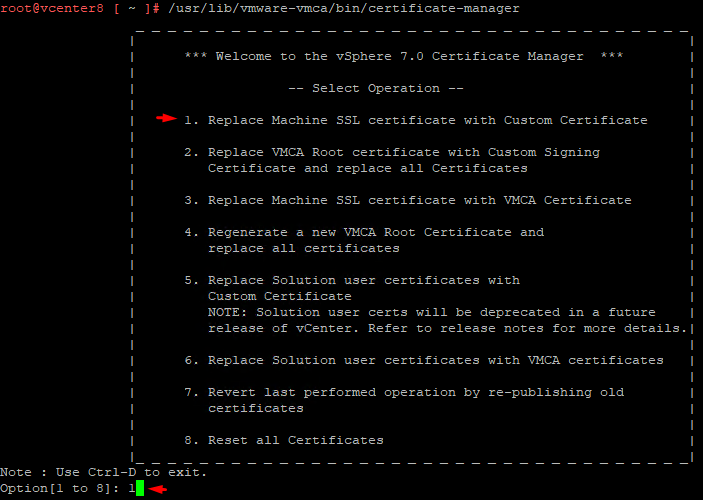Screen dimensions: 703x500
Task: Click the '-- Select Operation --' heading
Action: [x=375, y=88]
